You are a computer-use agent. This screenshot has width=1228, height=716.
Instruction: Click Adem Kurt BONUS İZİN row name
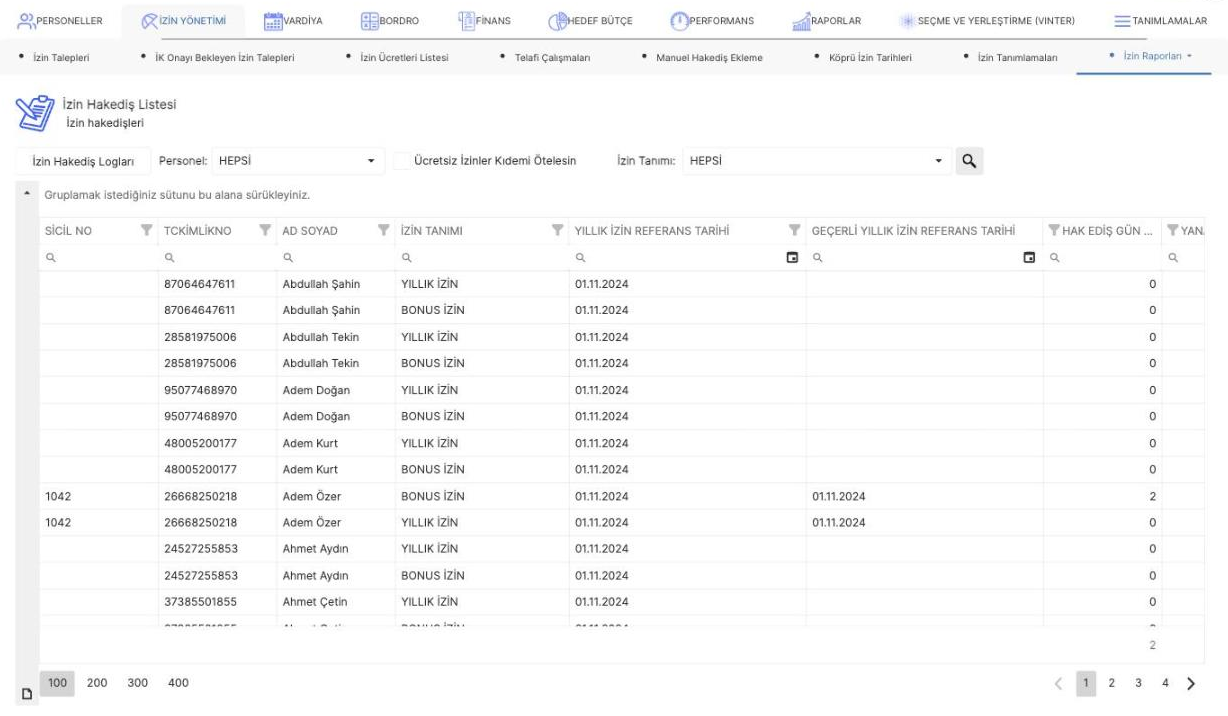click(310, 469)
